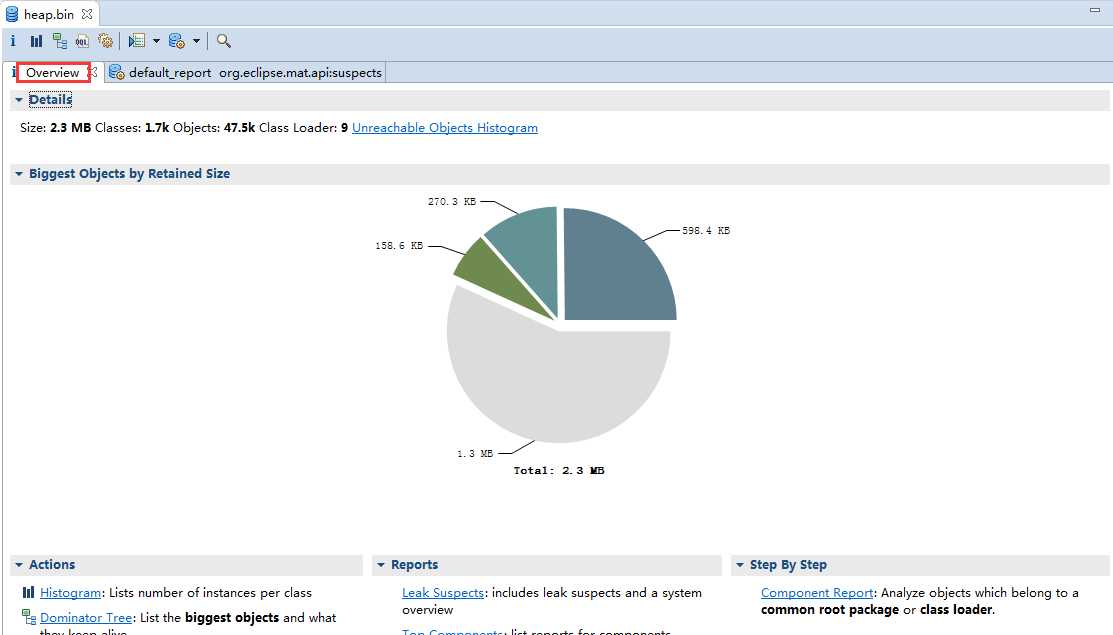Image resolution: width=1113 pixels, height=635 pixels.
Task: Open the Dominator Tree link under Actions
Action: pos(86,617)
